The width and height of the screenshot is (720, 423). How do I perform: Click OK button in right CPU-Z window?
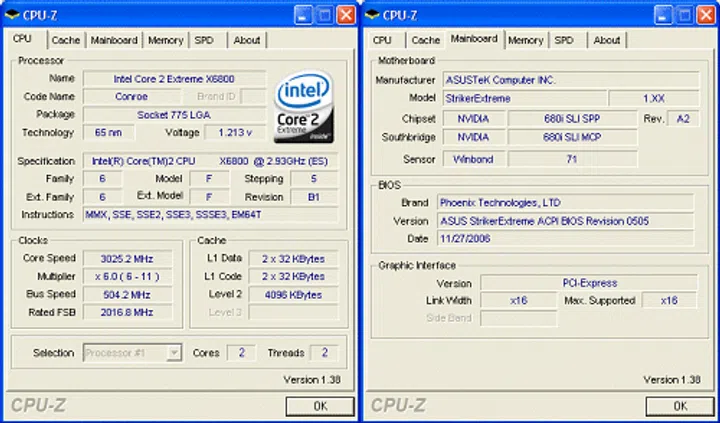(680, 406)
